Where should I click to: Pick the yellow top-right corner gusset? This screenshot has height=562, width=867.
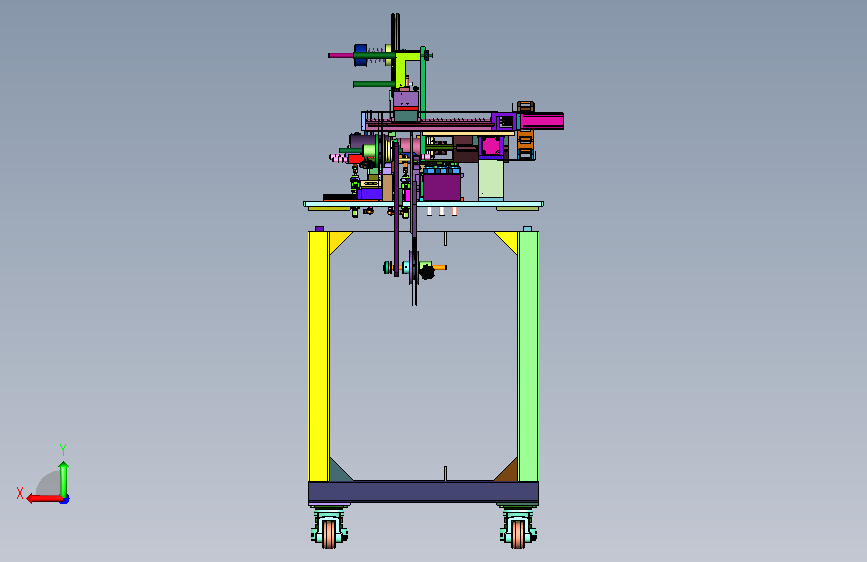507,242
